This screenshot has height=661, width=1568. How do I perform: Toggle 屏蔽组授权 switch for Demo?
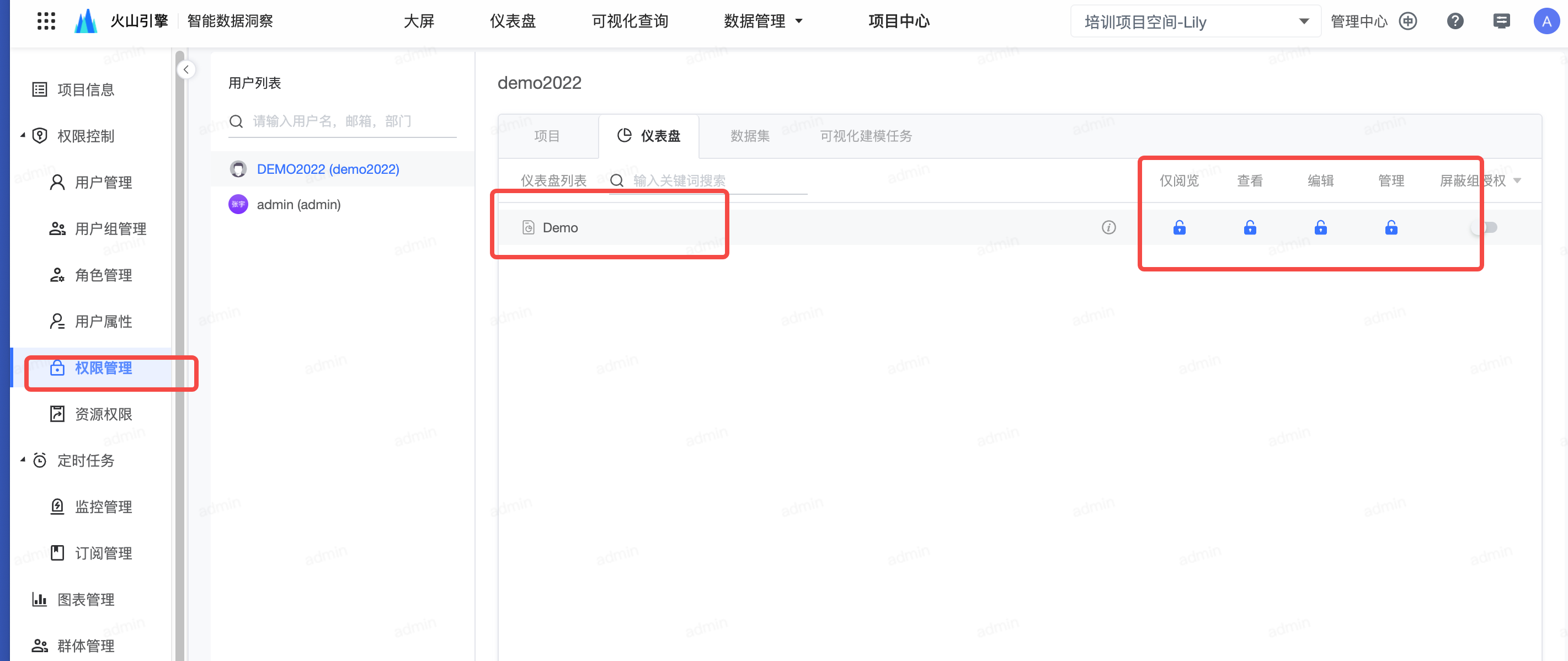(x=1485, y=228)
